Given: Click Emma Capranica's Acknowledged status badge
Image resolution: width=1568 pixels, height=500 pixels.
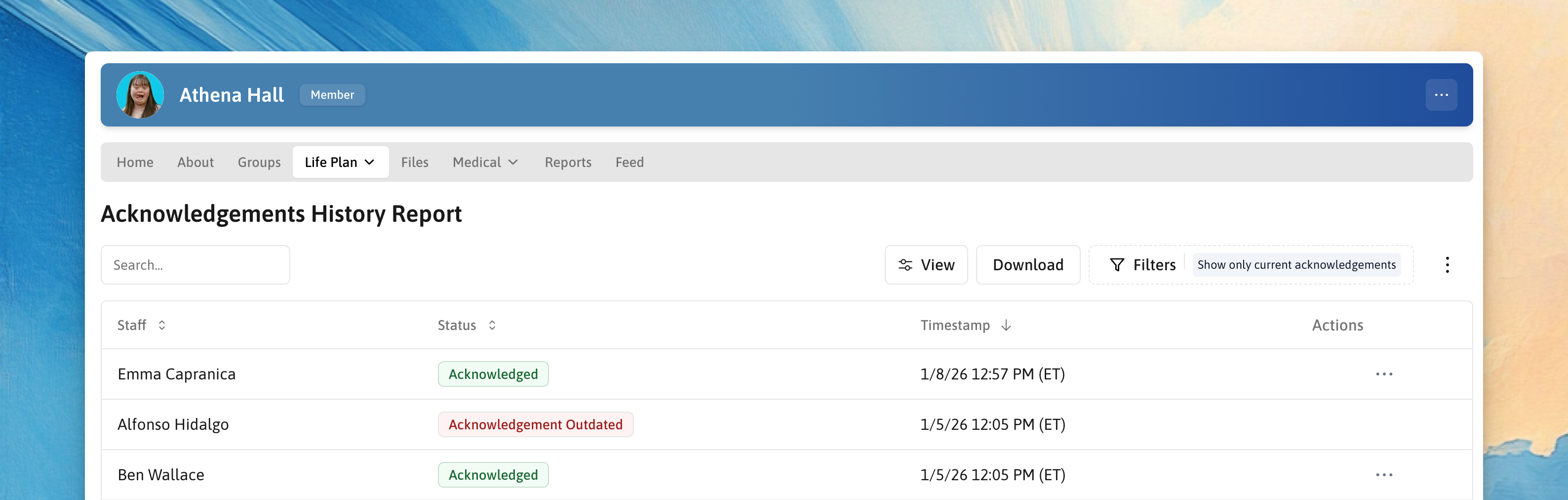Looking at the screenshot, I should pos(493,374).
